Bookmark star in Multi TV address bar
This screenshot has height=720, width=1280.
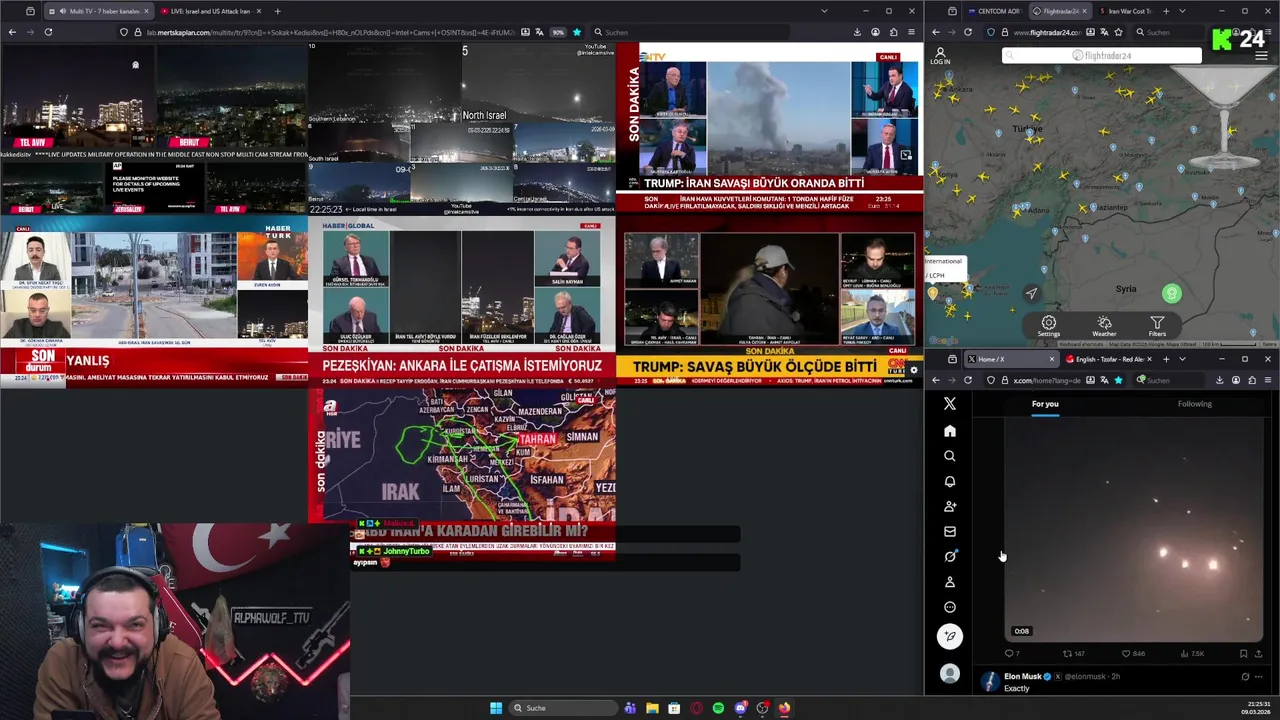click(576, 32)
